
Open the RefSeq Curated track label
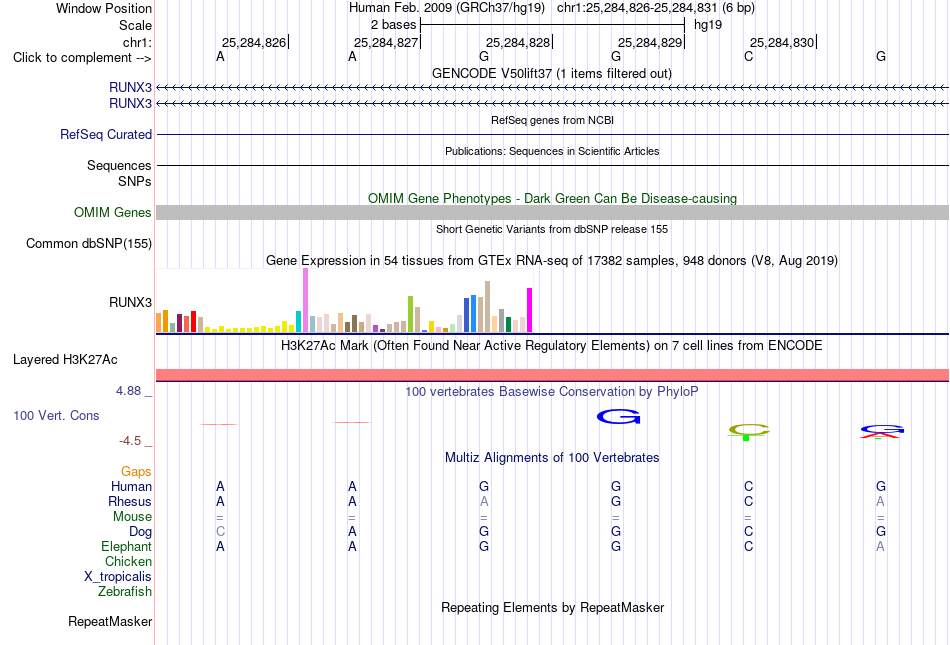tap(106, 134)
